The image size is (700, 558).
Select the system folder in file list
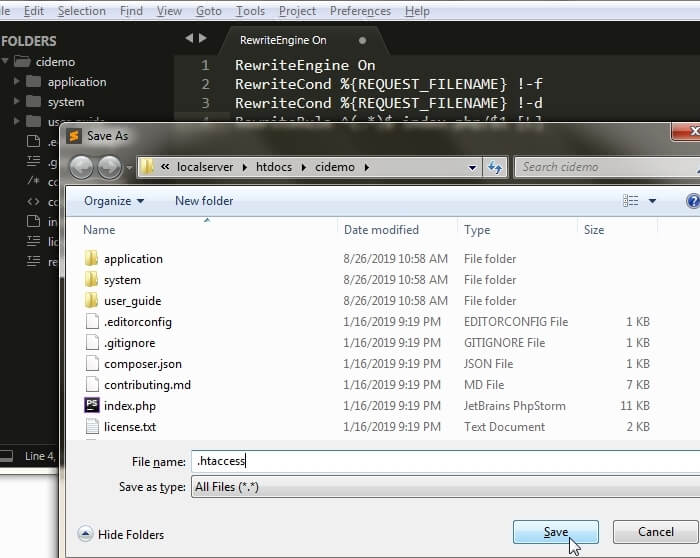(x=122, y=280)
